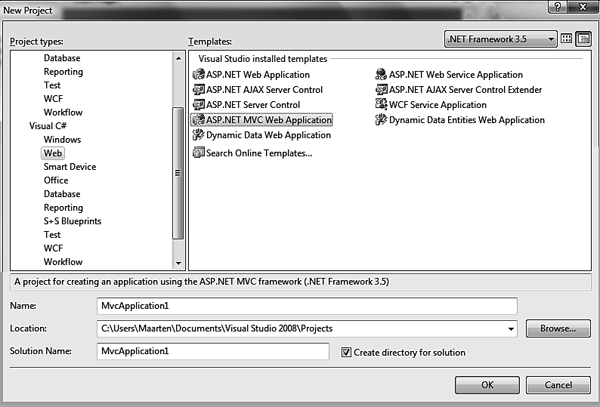Select the ASP.NET Web Service Application icon
The image size is (600, 407).
coord(381,74)
